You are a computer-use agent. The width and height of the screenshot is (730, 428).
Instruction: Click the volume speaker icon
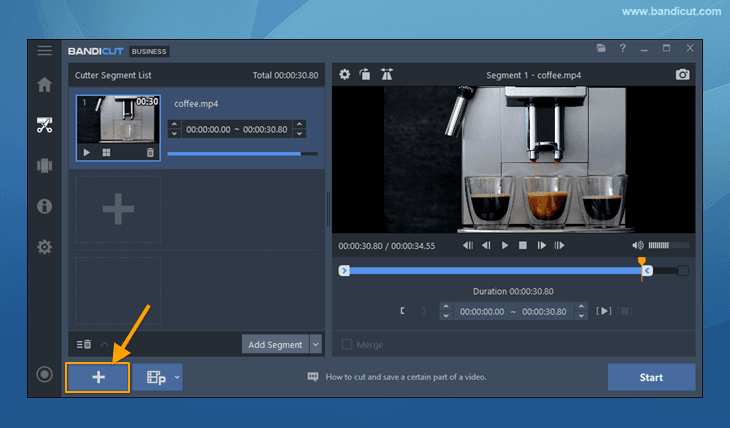(x=637, y=245)
